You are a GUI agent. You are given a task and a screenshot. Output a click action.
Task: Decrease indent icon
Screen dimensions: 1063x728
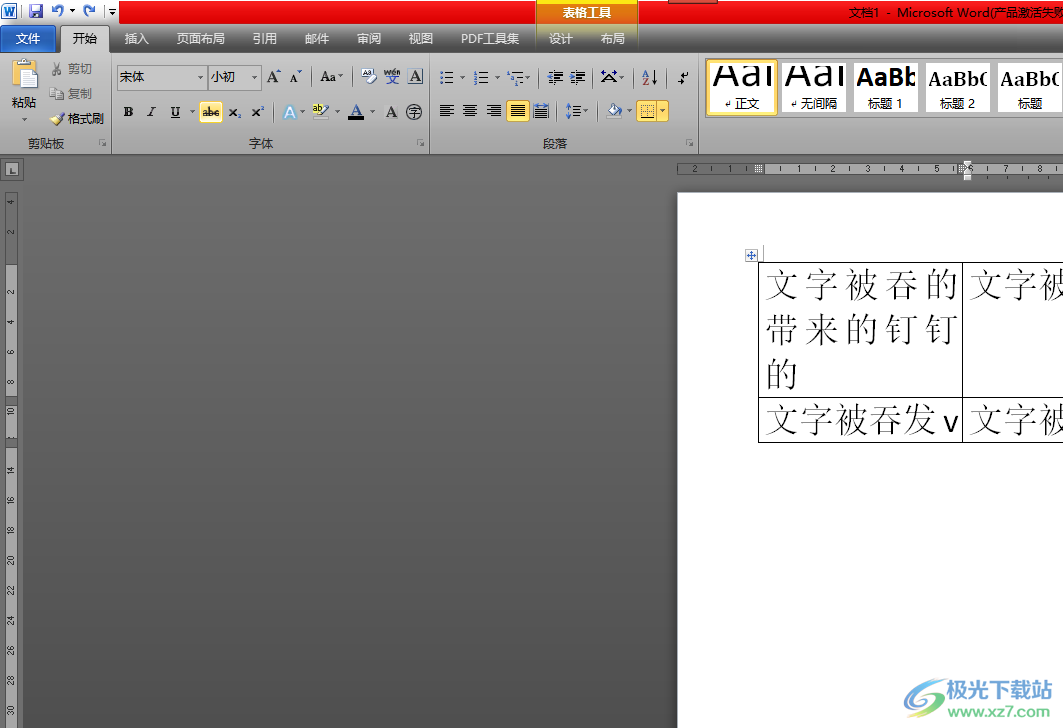(x=555, y=77)
